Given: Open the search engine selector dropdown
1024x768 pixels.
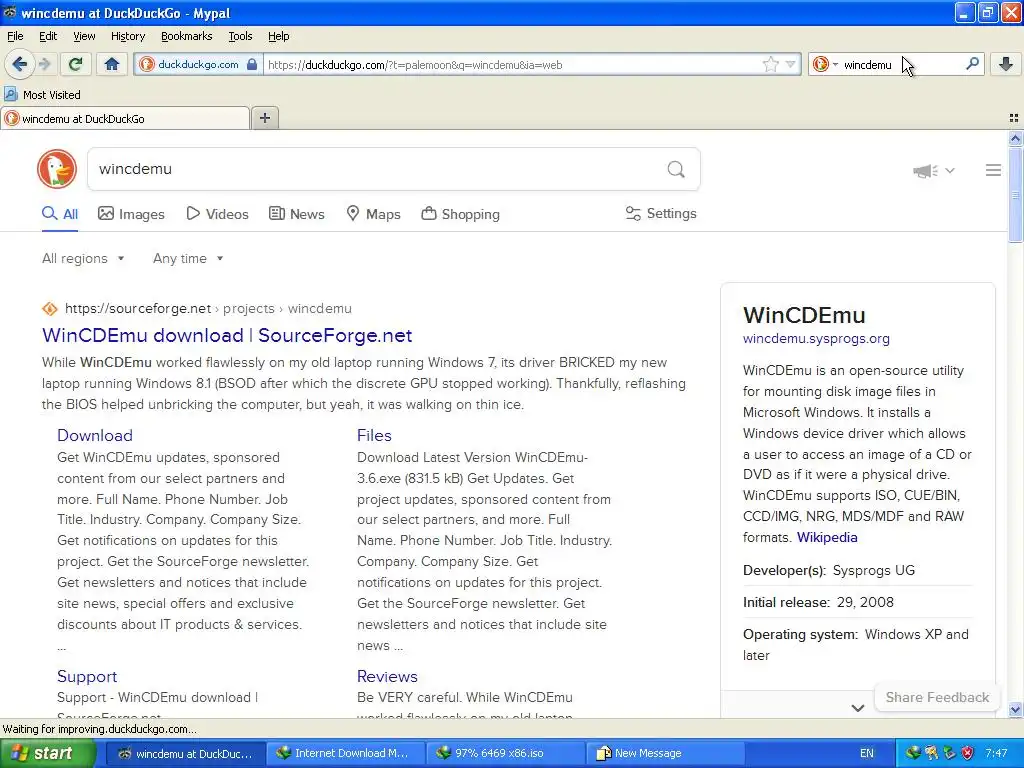Looking at the screenshot, I should pyautogui.click(x=825, y=64).
